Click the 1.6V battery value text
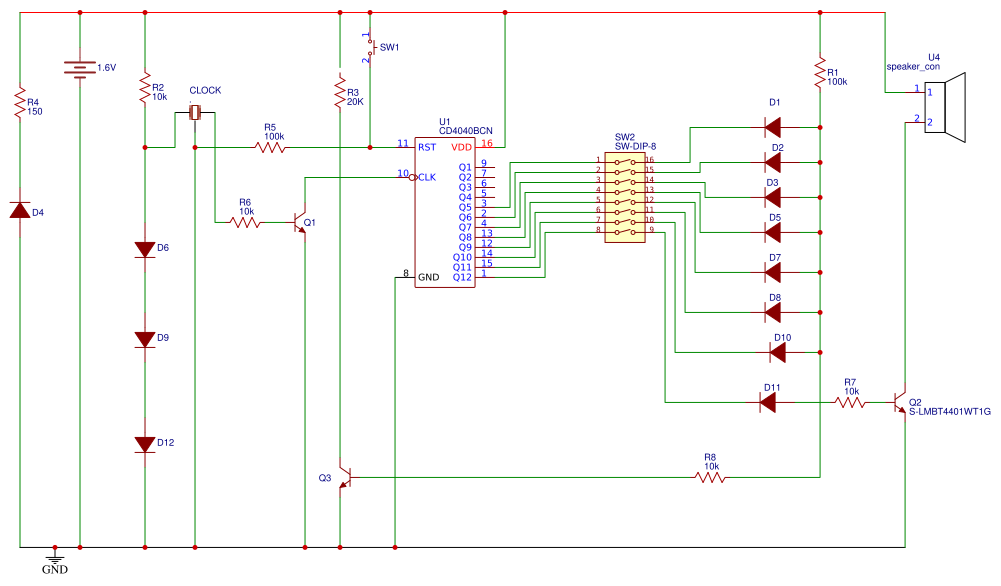This screenshot has height=586, width=1001. (107, 68)
